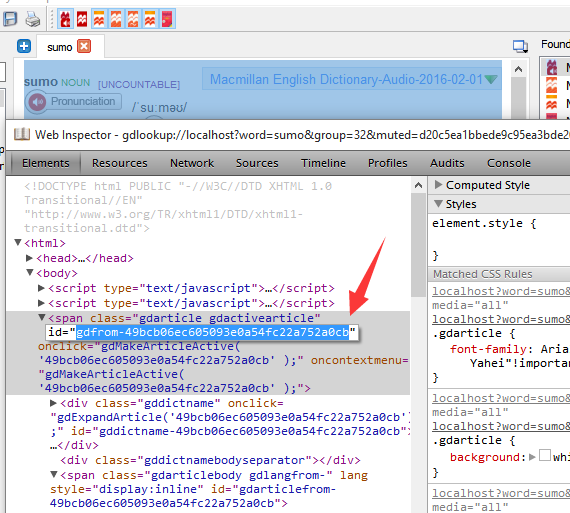Image resolution: width=570 pixels, height=513 pixels.
Task: Toggle the third orange dictionary icon in toolbar
Action: coord(99,19)
